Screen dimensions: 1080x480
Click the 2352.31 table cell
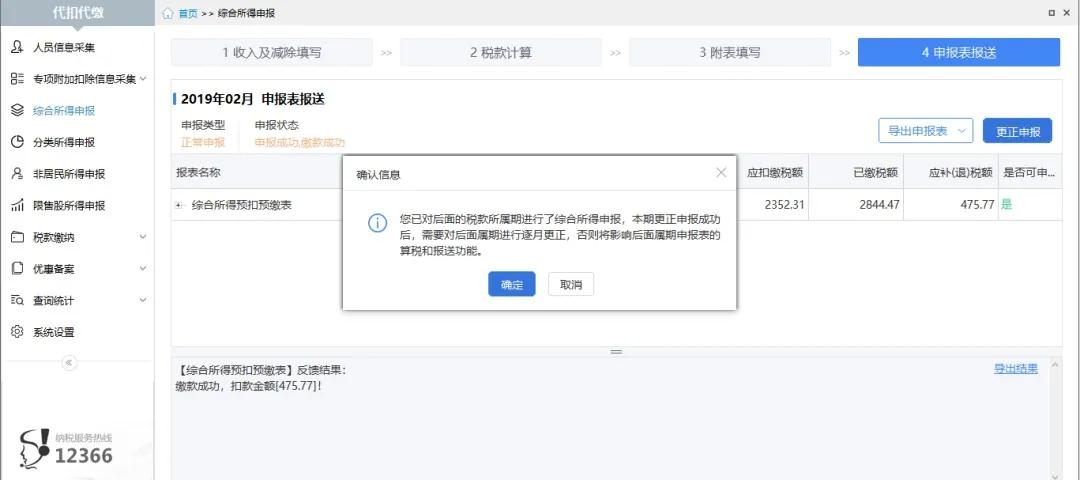tap(784, 205)
